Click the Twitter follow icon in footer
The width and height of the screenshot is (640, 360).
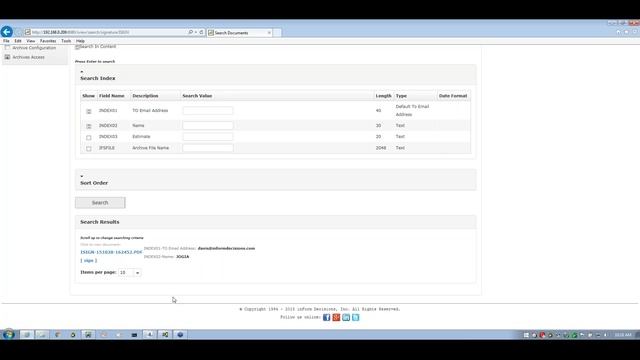(x=356, y=317)
